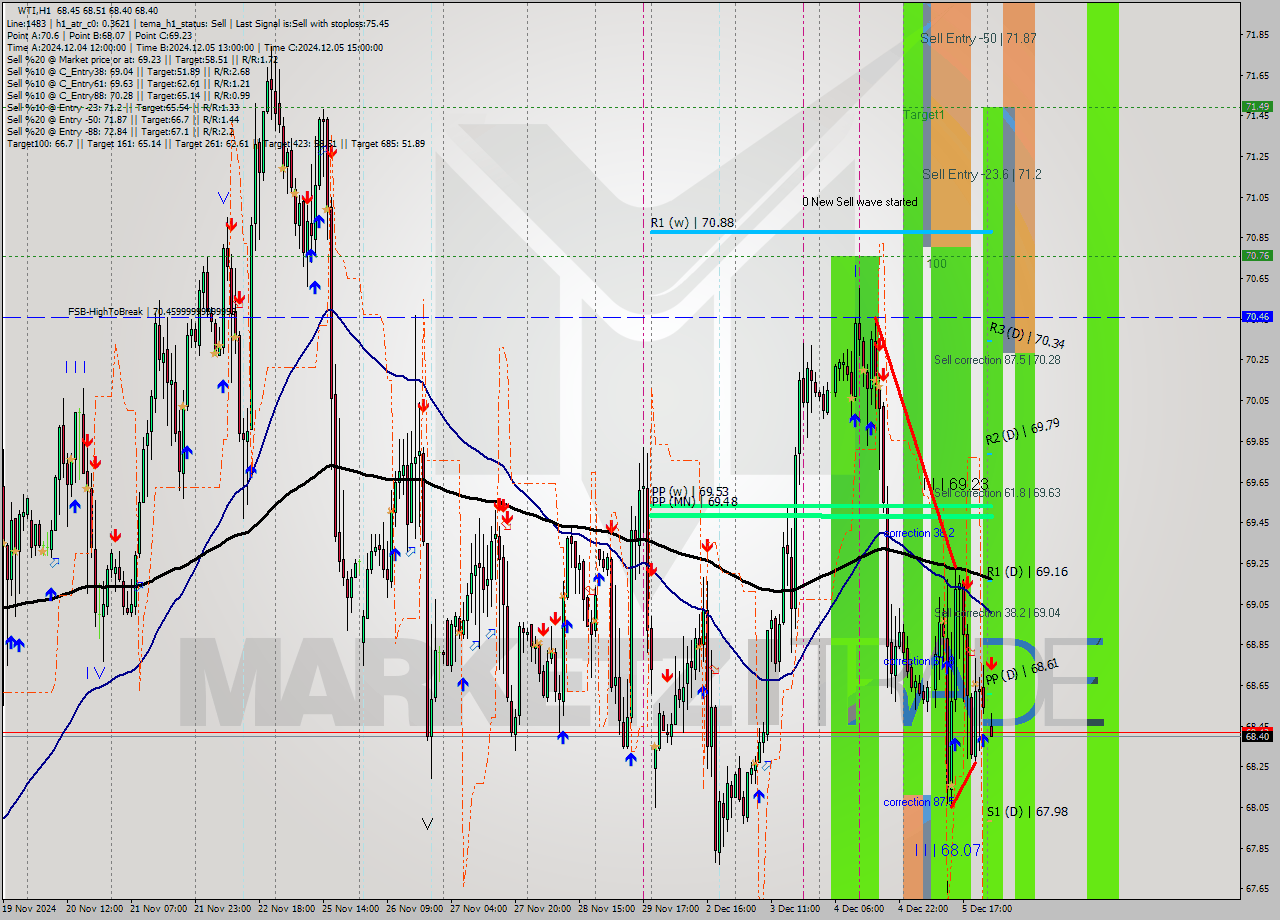Click the 'Sell %10 @ Entry -23: 71.2' line

[123, 107]
